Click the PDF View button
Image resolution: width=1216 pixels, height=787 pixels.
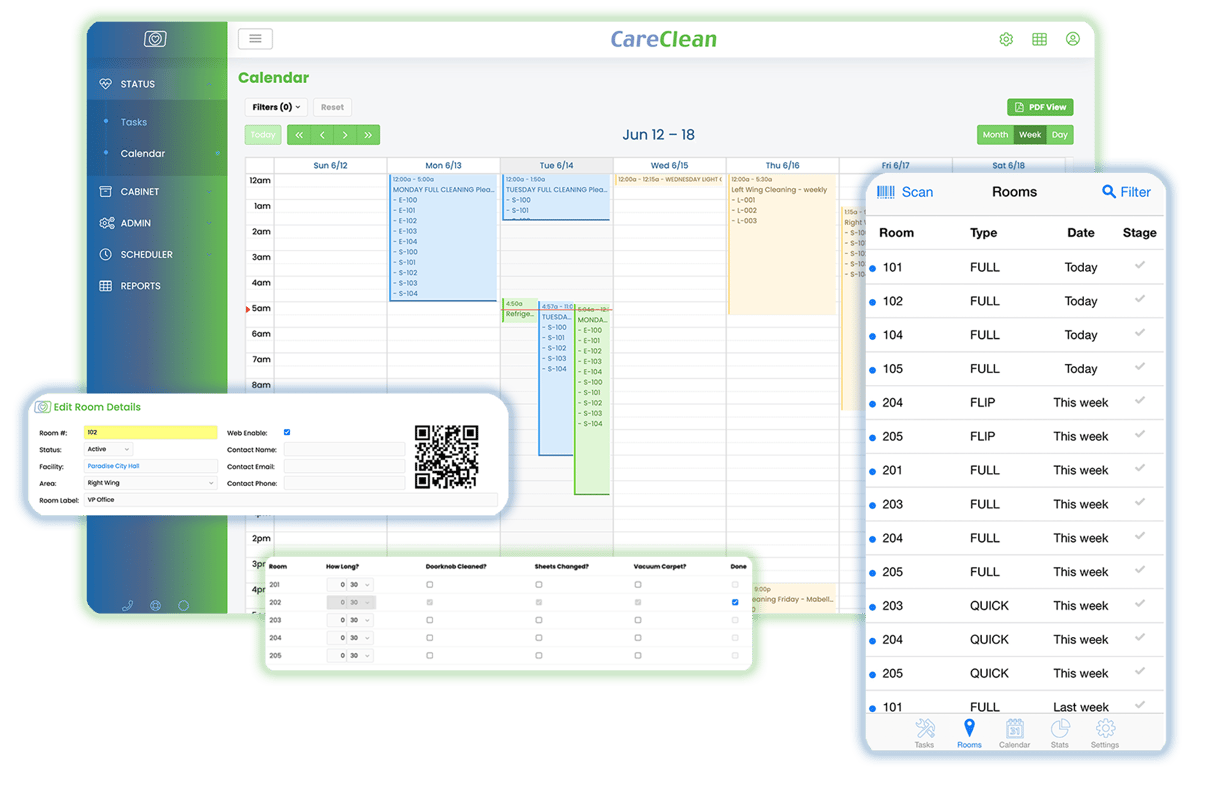1040,107
